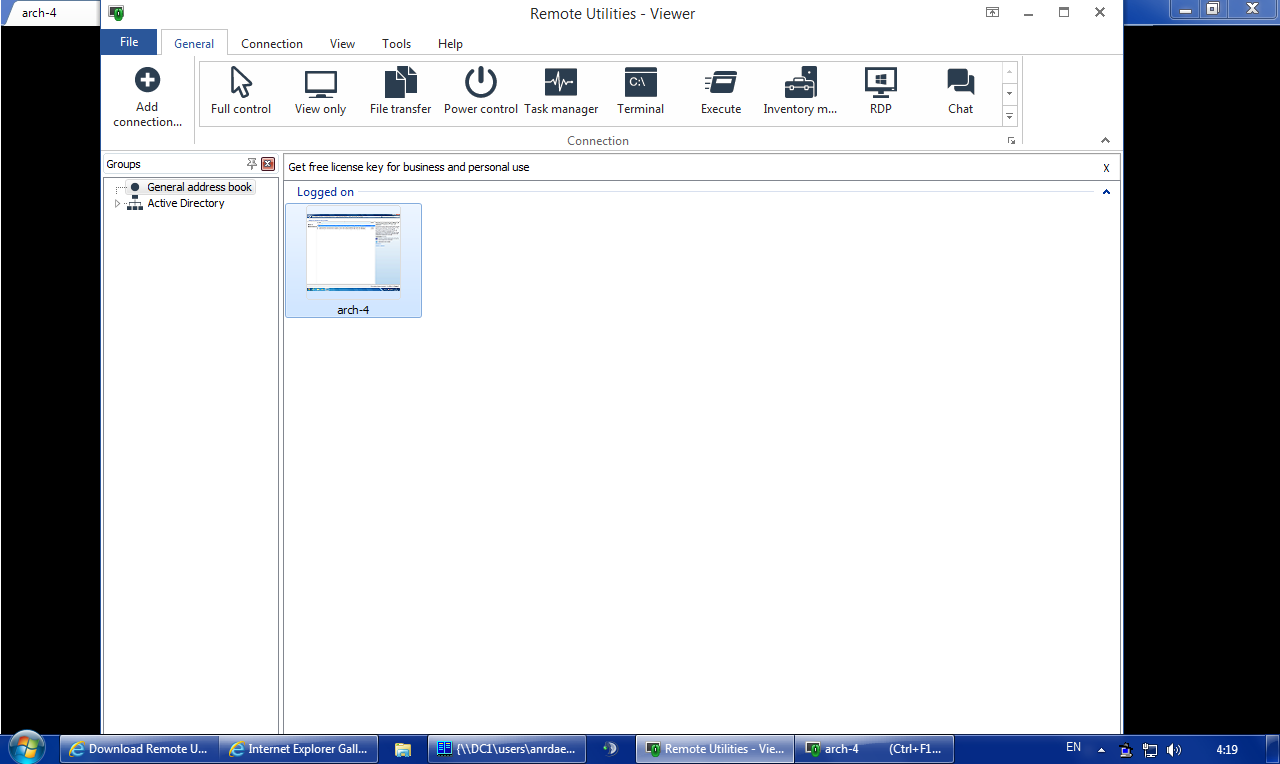1280x764 pixels.
Task: Select the View only mode
Action: (320, 92)
